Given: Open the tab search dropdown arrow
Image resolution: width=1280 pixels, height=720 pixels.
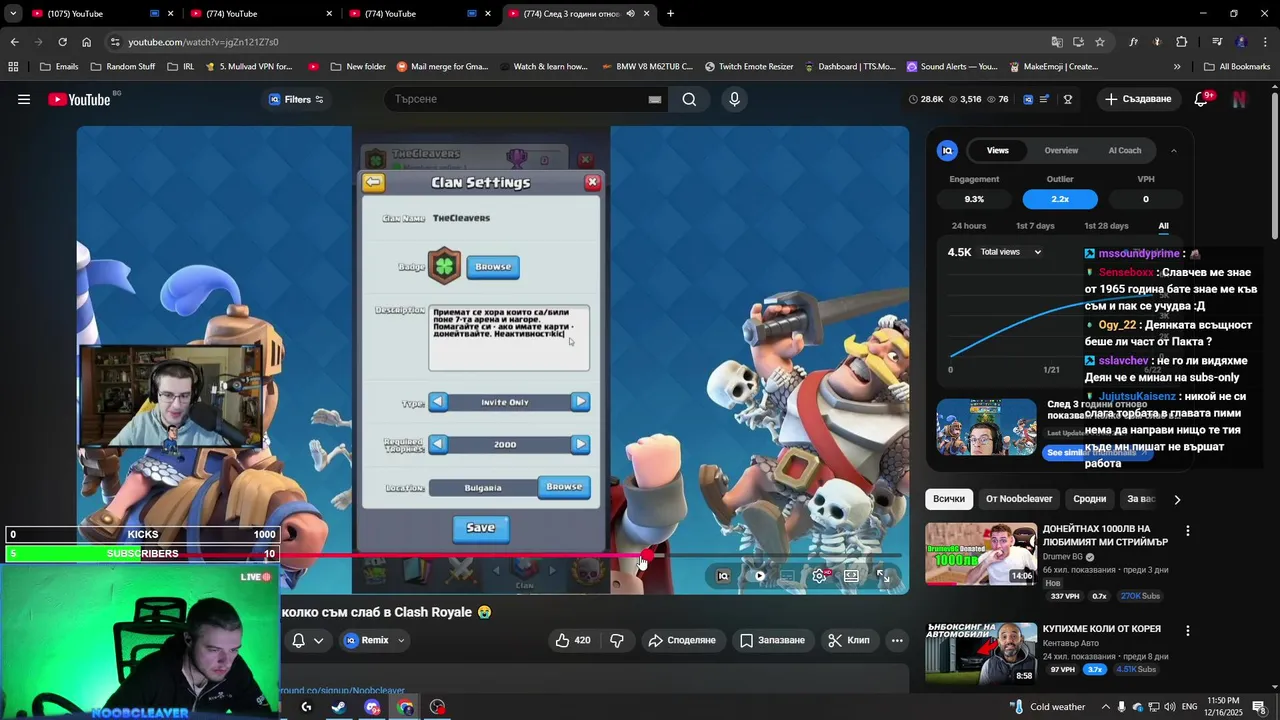Looking at the screenshot, I should pyautogui.click(x=13, y=14).
